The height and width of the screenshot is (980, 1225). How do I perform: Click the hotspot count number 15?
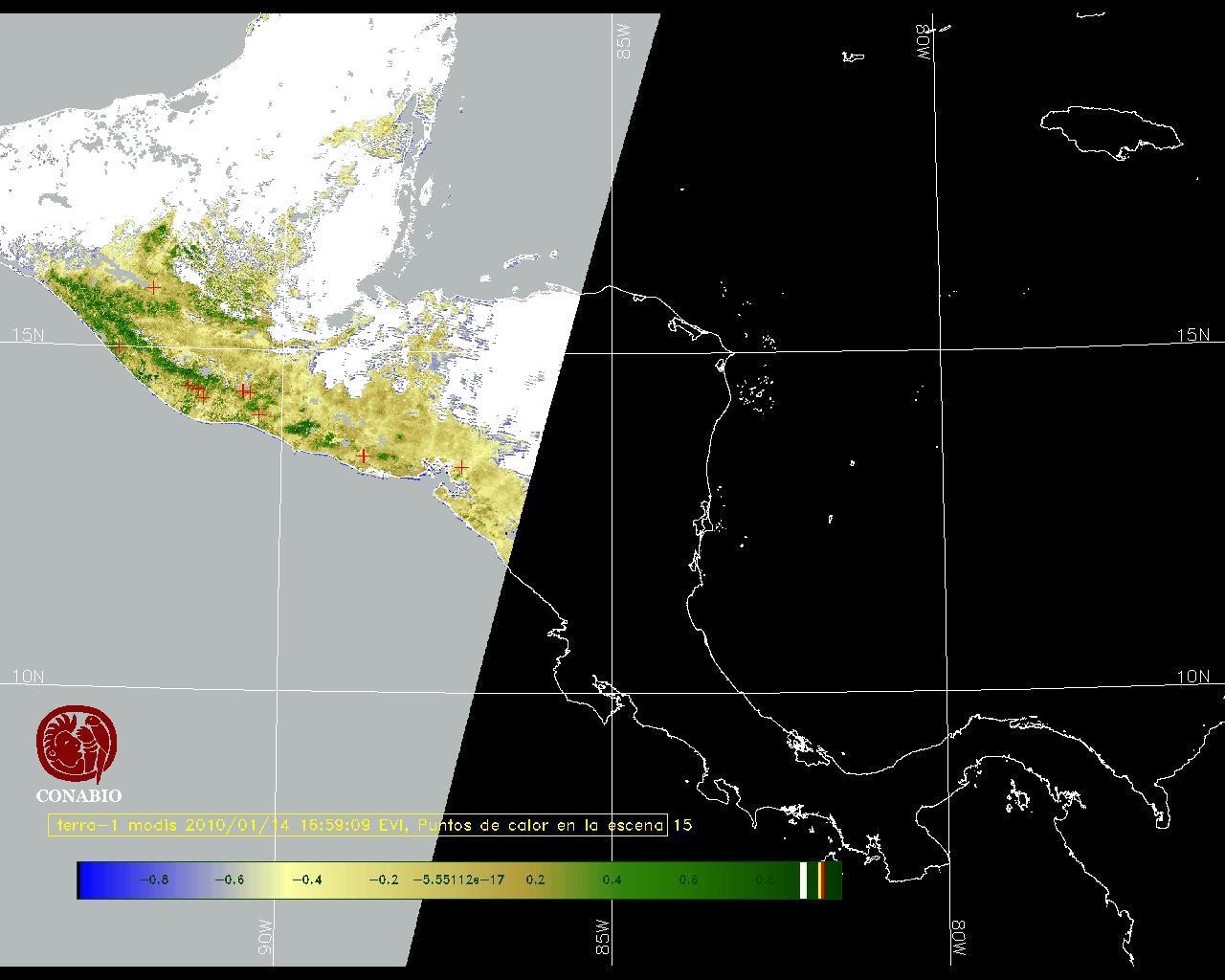pos(682,825)
